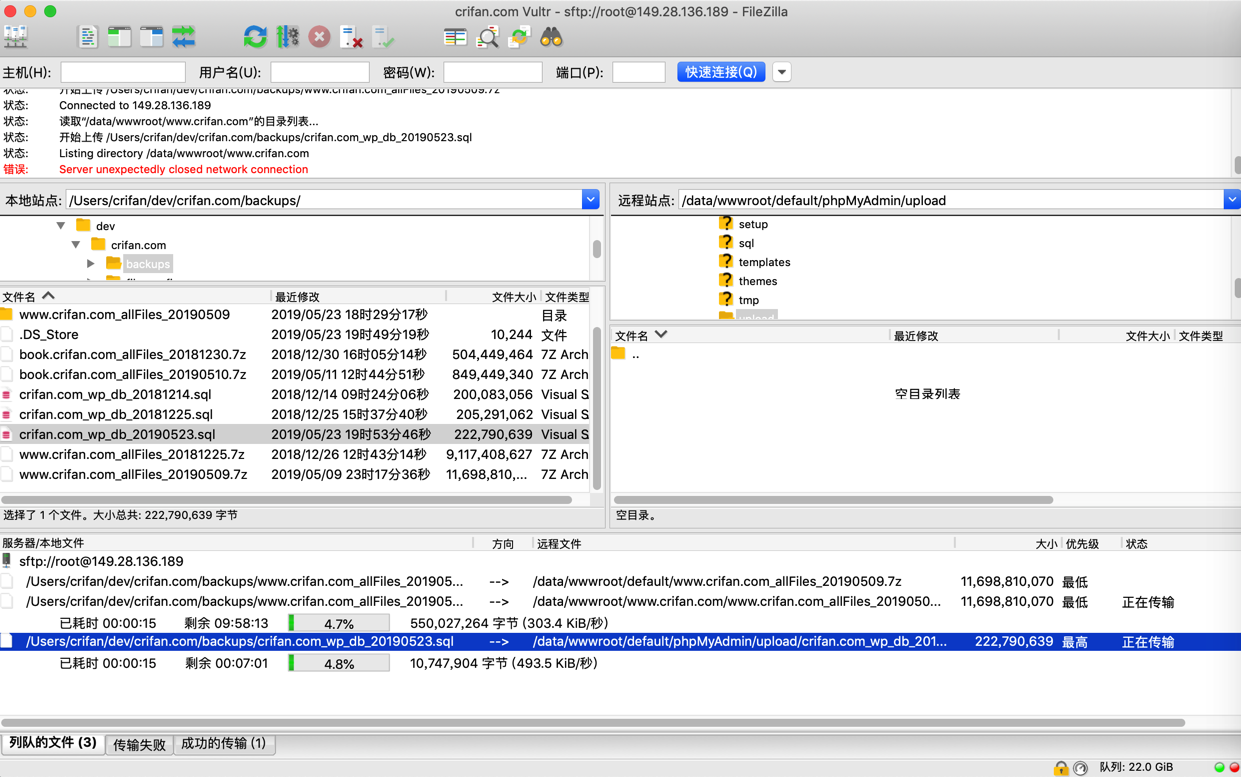The image size is (1241, 777).
Task: Switch to the 列队的文件 (3) tab
Action: [x=53, y=743]
